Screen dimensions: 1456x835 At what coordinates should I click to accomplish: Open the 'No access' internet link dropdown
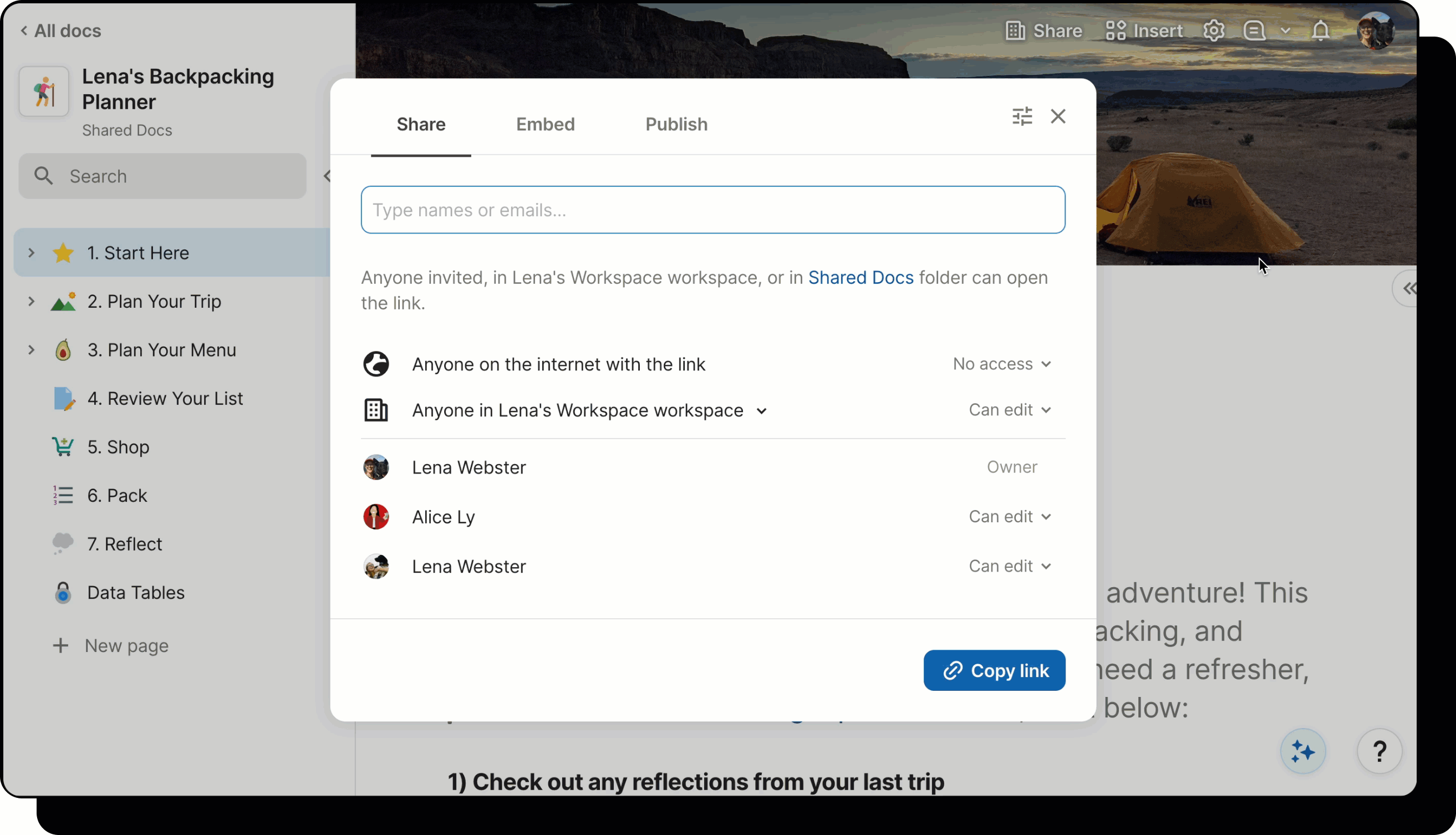tap(1001, 364)
